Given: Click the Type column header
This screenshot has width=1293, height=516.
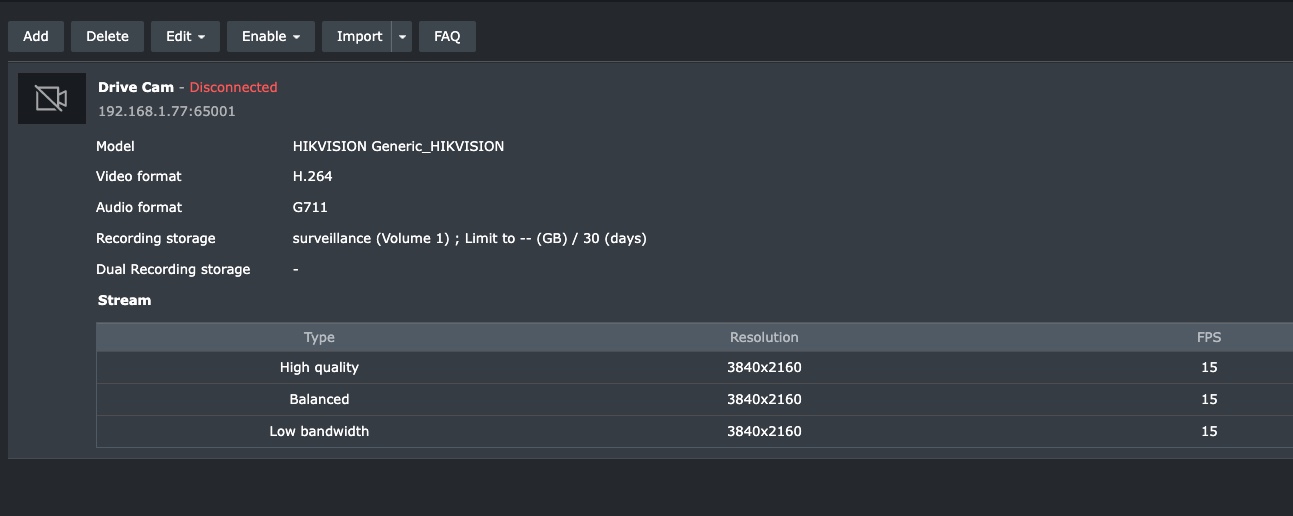Looking at the screenshot, I should (x=319, y=337).
